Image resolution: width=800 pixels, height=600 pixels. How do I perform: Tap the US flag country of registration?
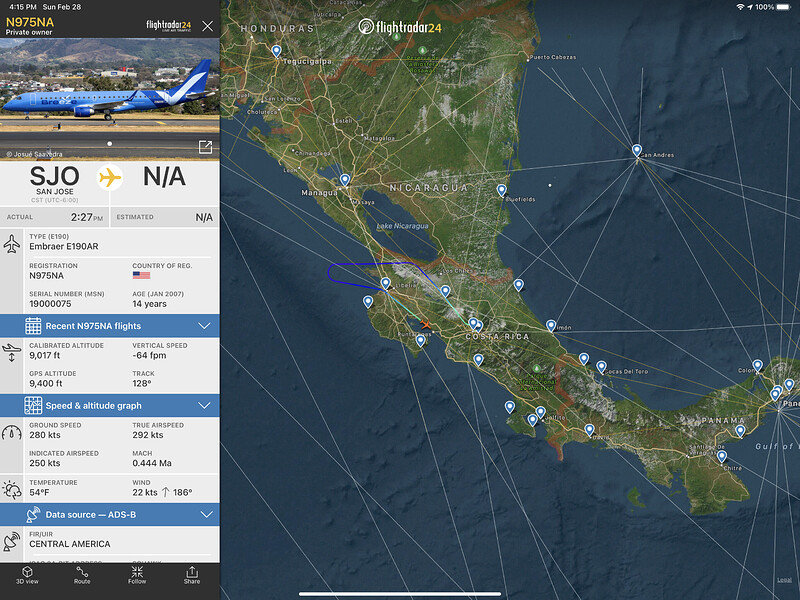tap(141, 275)
